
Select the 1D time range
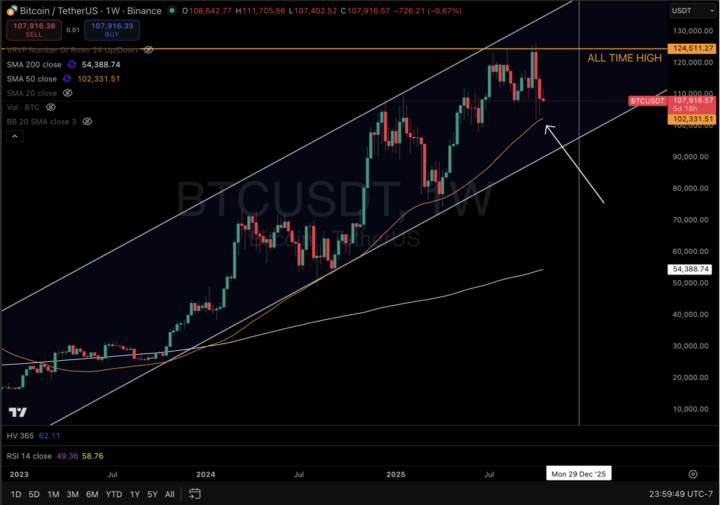click(x=16, y=494)
